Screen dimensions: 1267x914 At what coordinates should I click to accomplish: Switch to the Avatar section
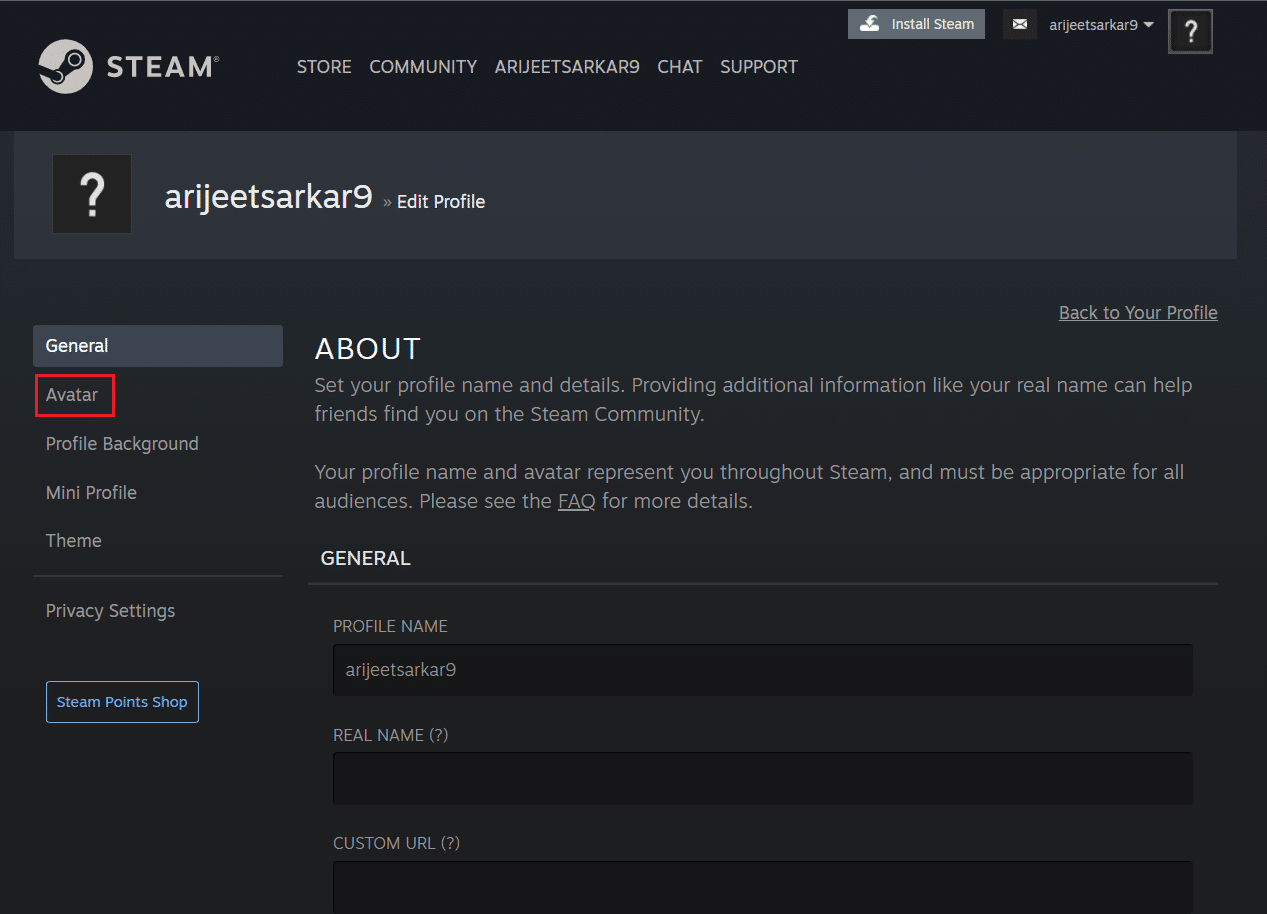pos(73,395)
